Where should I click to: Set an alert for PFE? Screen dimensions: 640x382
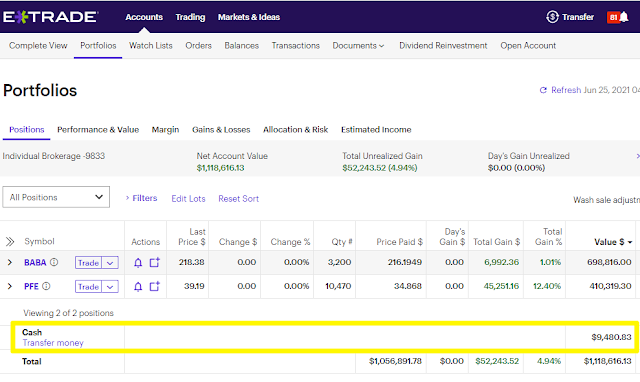138,286
